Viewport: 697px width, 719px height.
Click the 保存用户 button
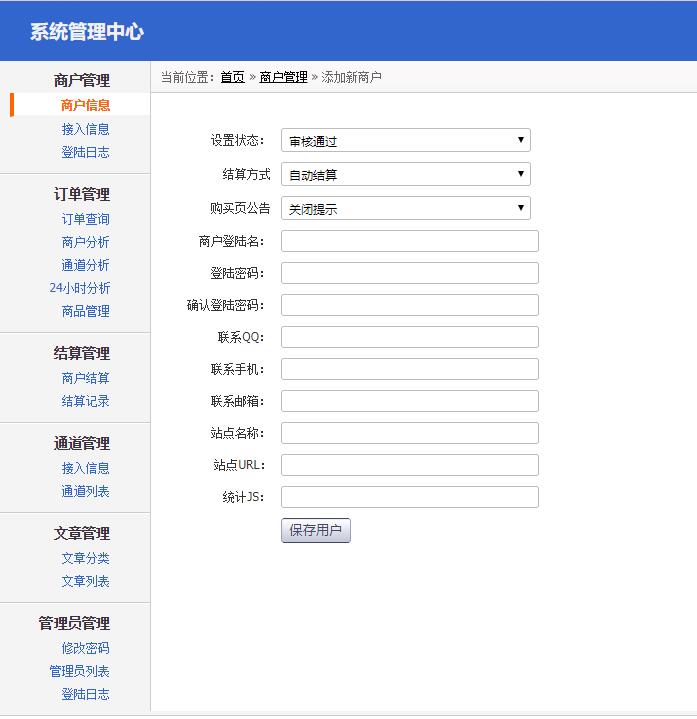(x=315, y=531)
